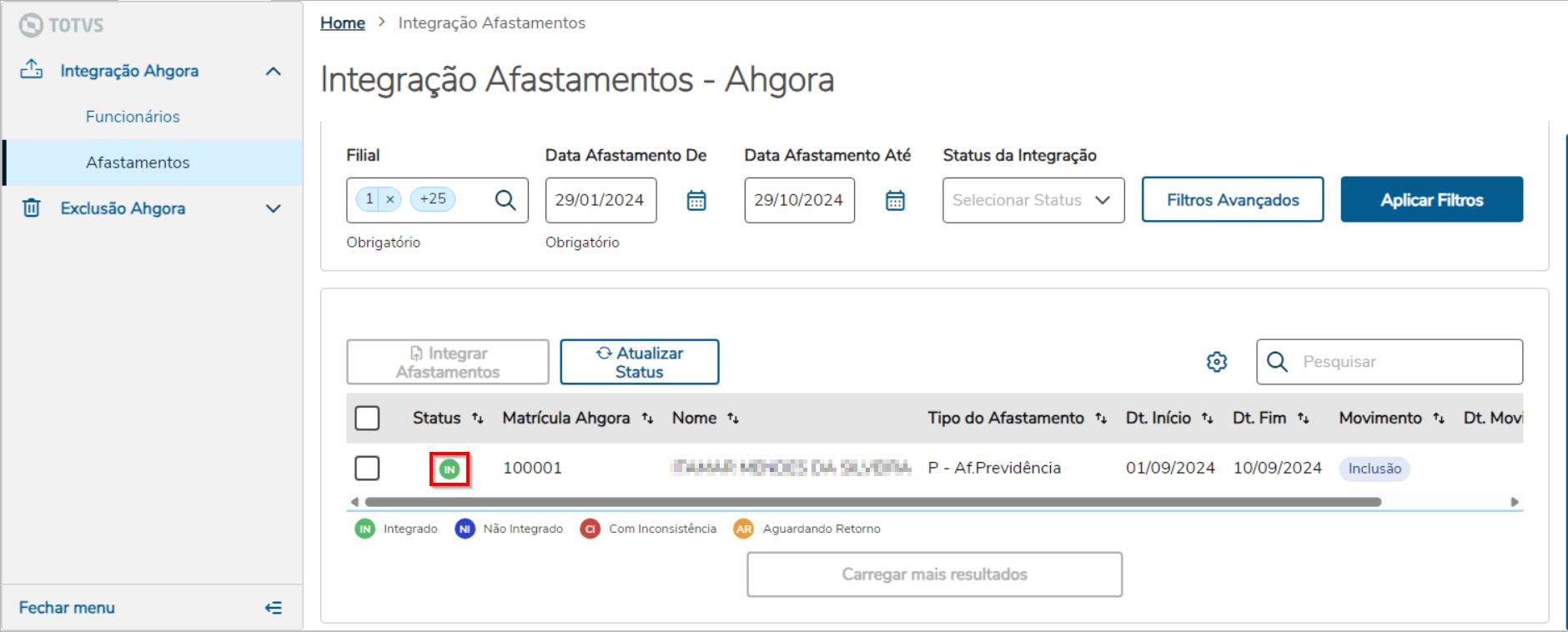
Task: Click the Aplicar Filtros button
Action: click(x=1431, y=200)
